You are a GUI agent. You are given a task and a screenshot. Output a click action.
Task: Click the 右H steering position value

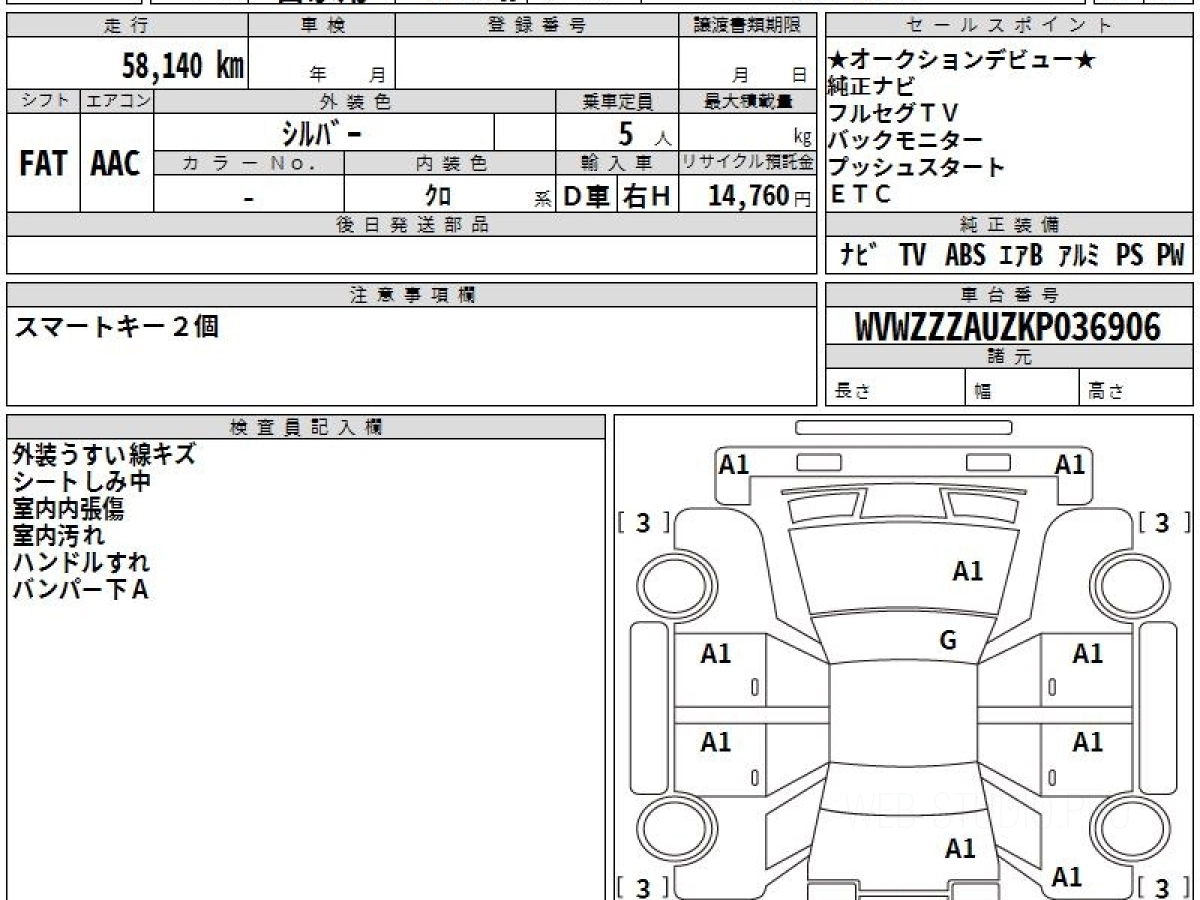[647, 196]
